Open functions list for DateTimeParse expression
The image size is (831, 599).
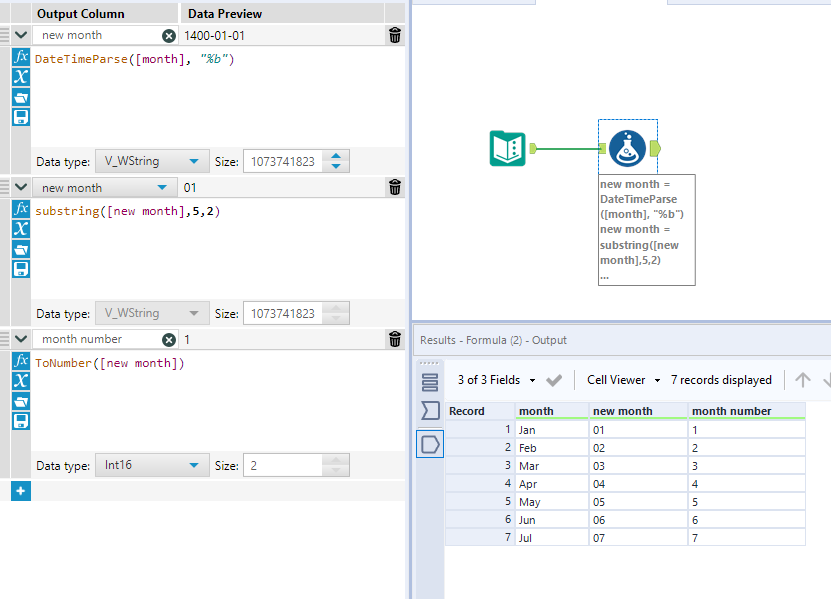click(21, 57)
